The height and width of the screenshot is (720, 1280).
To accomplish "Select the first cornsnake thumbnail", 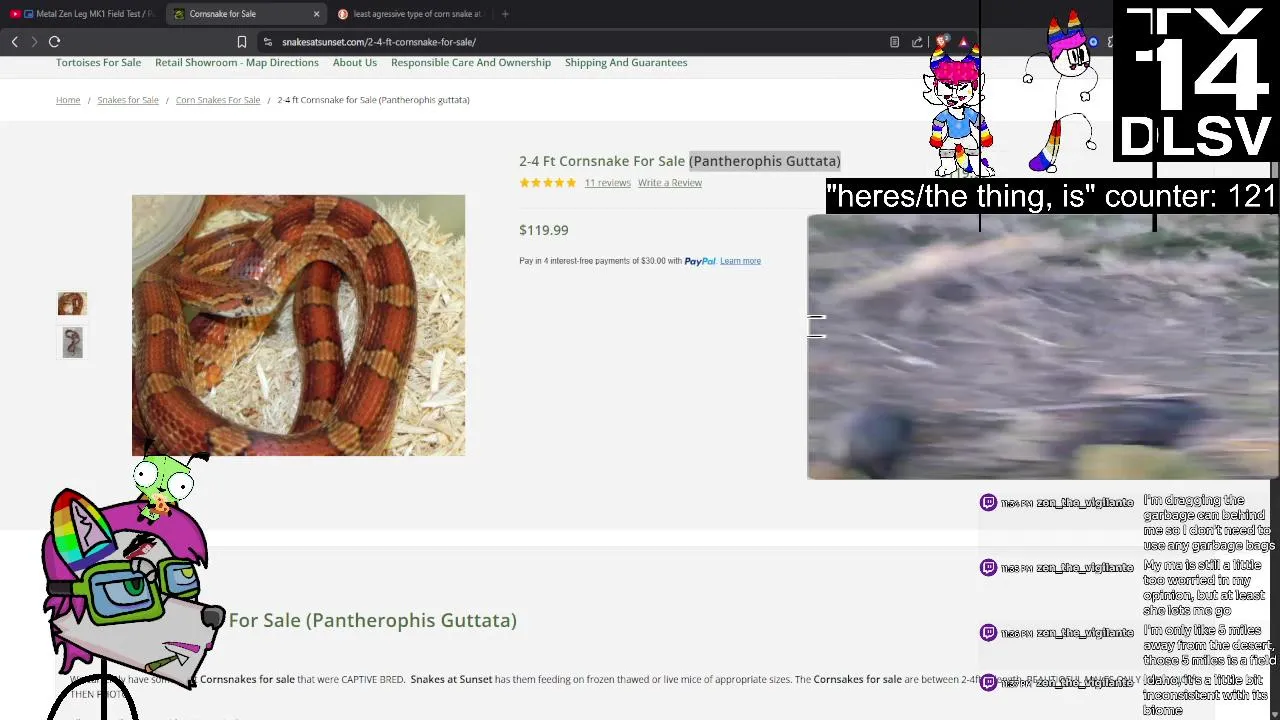I will click(x=72, y=304).
